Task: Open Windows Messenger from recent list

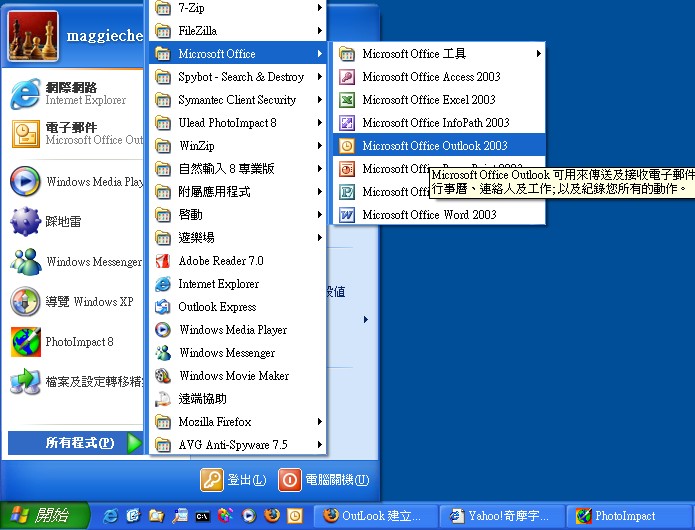Action: pyautogui.click(x=74, y=261)
